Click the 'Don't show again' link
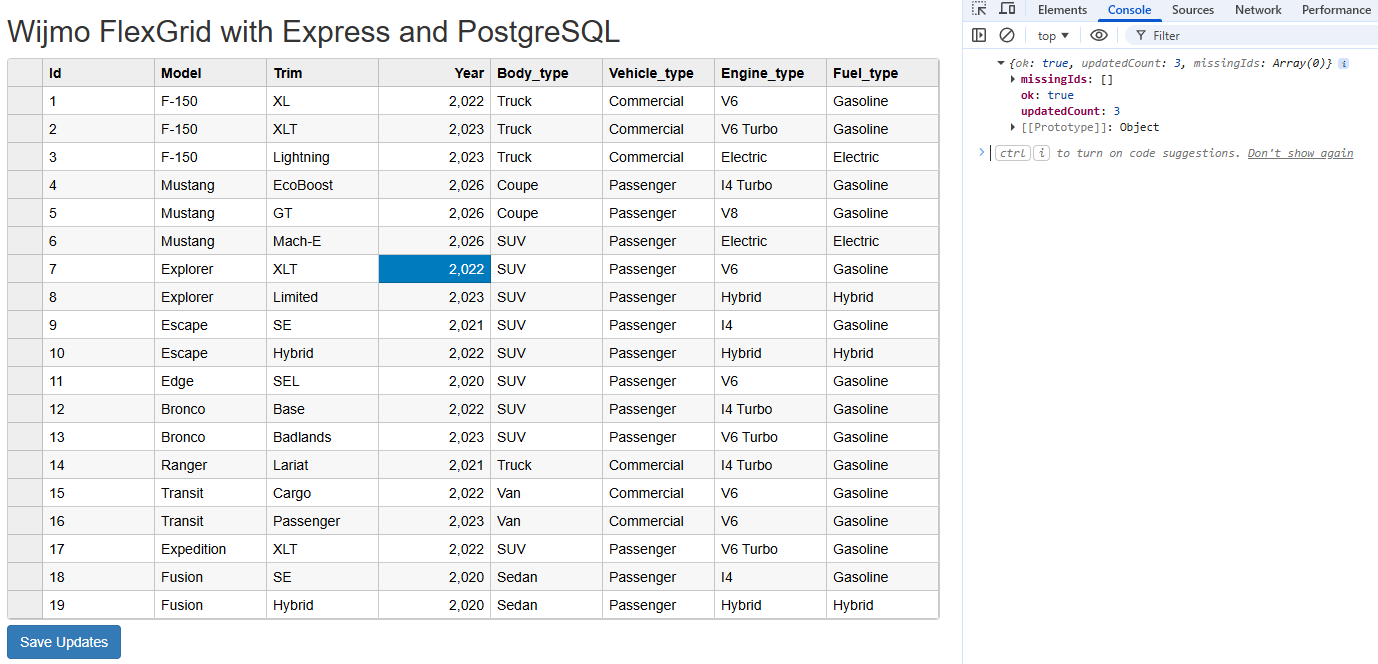 click(1300, 152)
